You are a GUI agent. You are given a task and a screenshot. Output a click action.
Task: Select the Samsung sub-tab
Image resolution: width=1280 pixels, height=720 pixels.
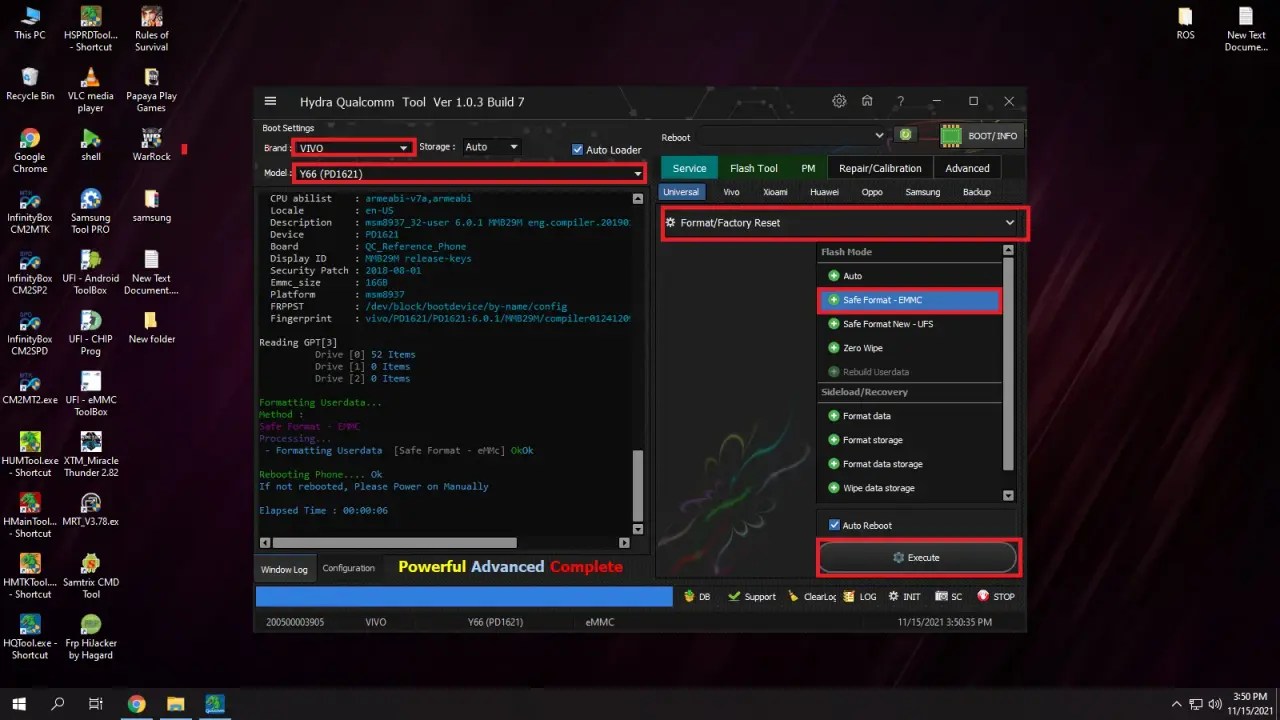pyautogui.click(x=922, y=192)
